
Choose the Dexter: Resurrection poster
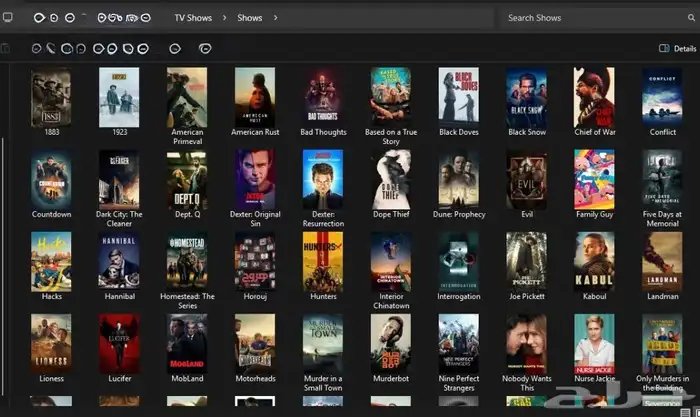[x=323, y=179]
